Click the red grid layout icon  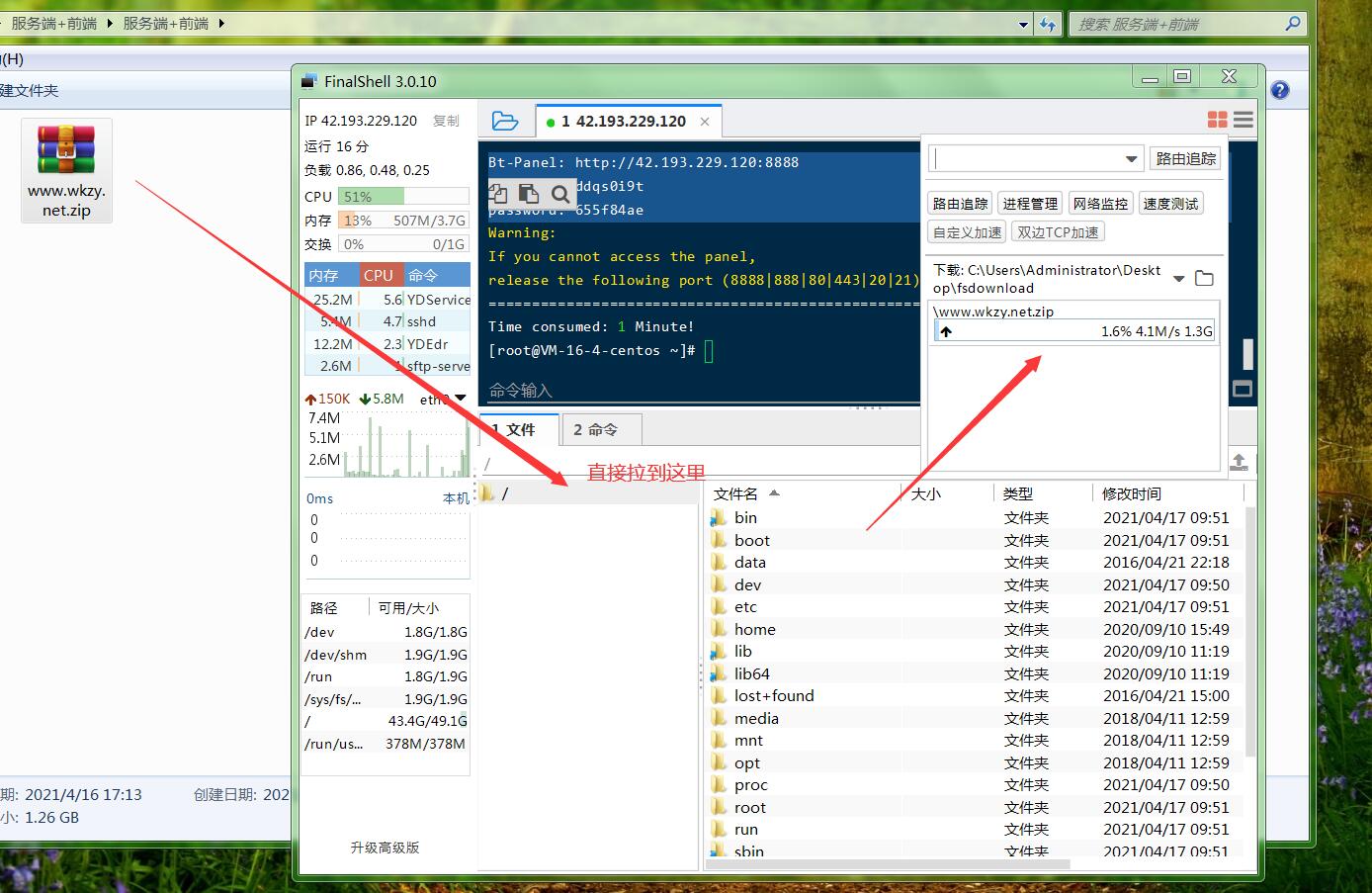pyautogui.click(x=1217, y=120)
